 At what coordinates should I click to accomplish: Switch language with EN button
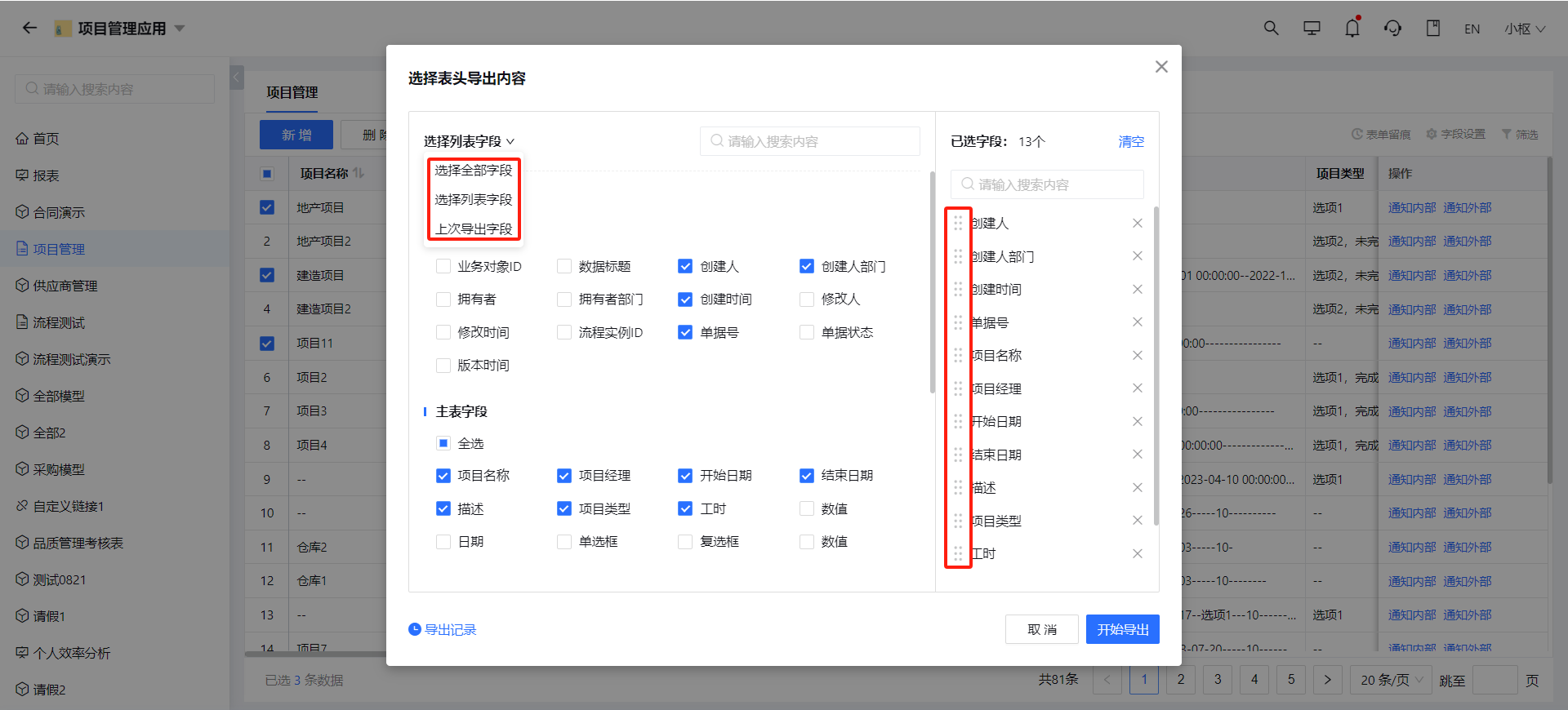(1472, 29)
